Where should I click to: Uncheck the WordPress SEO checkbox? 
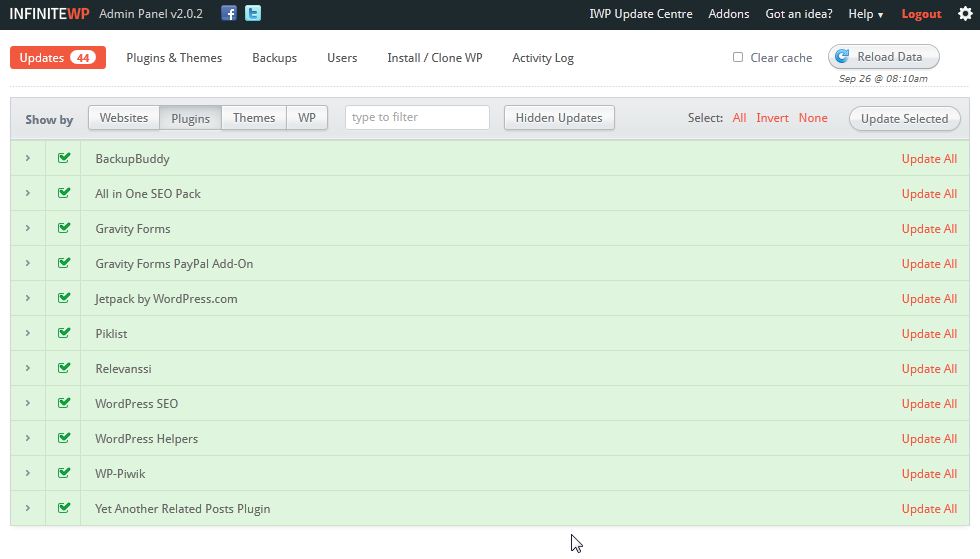(x=64, y=403)
